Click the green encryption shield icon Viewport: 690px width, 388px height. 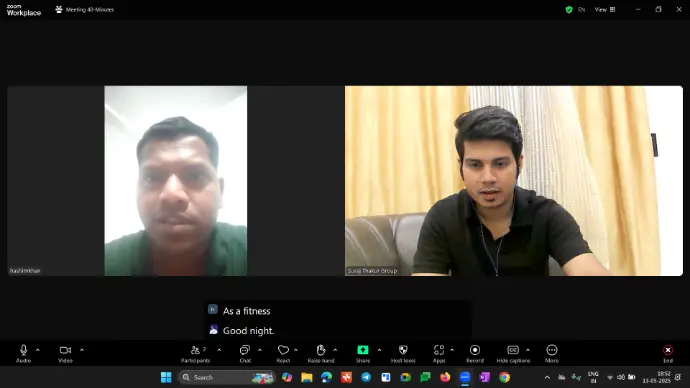569,9
